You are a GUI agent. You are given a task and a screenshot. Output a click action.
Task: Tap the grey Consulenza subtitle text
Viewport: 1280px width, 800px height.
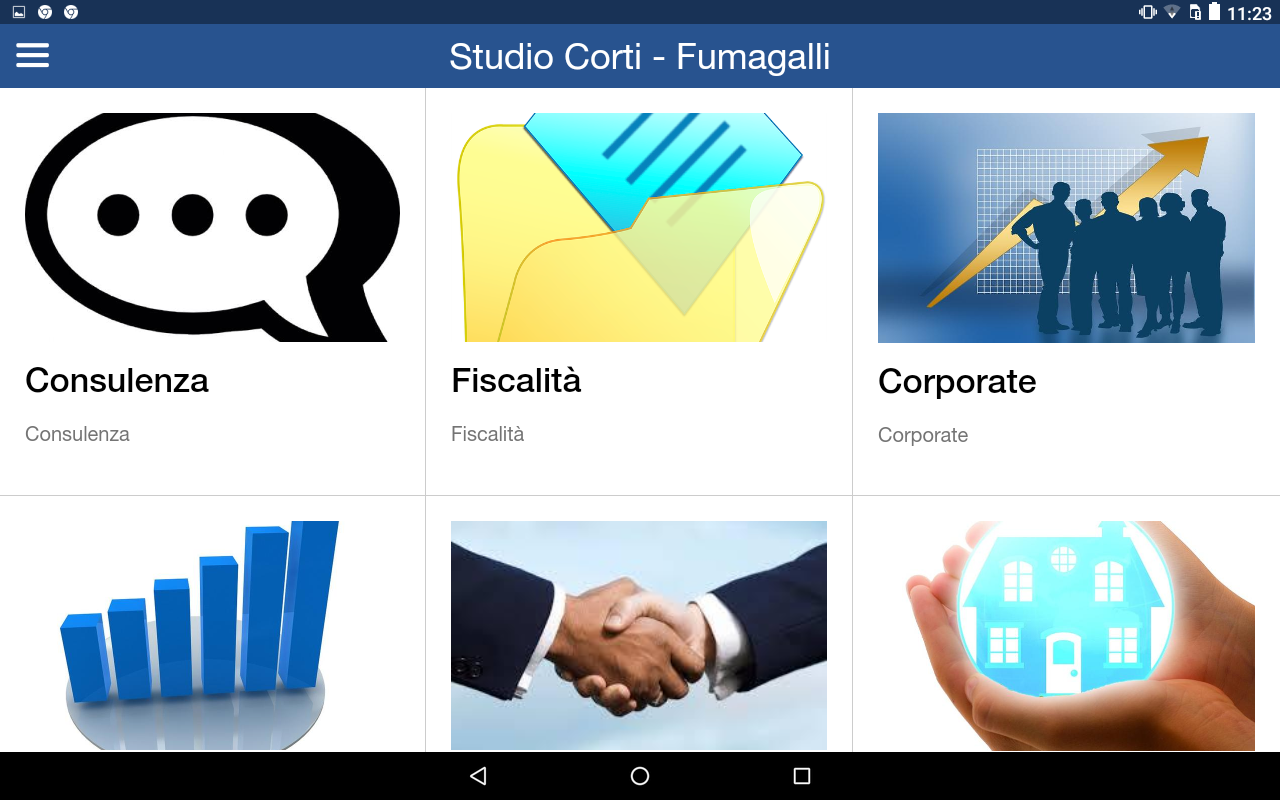pos(77,434)
